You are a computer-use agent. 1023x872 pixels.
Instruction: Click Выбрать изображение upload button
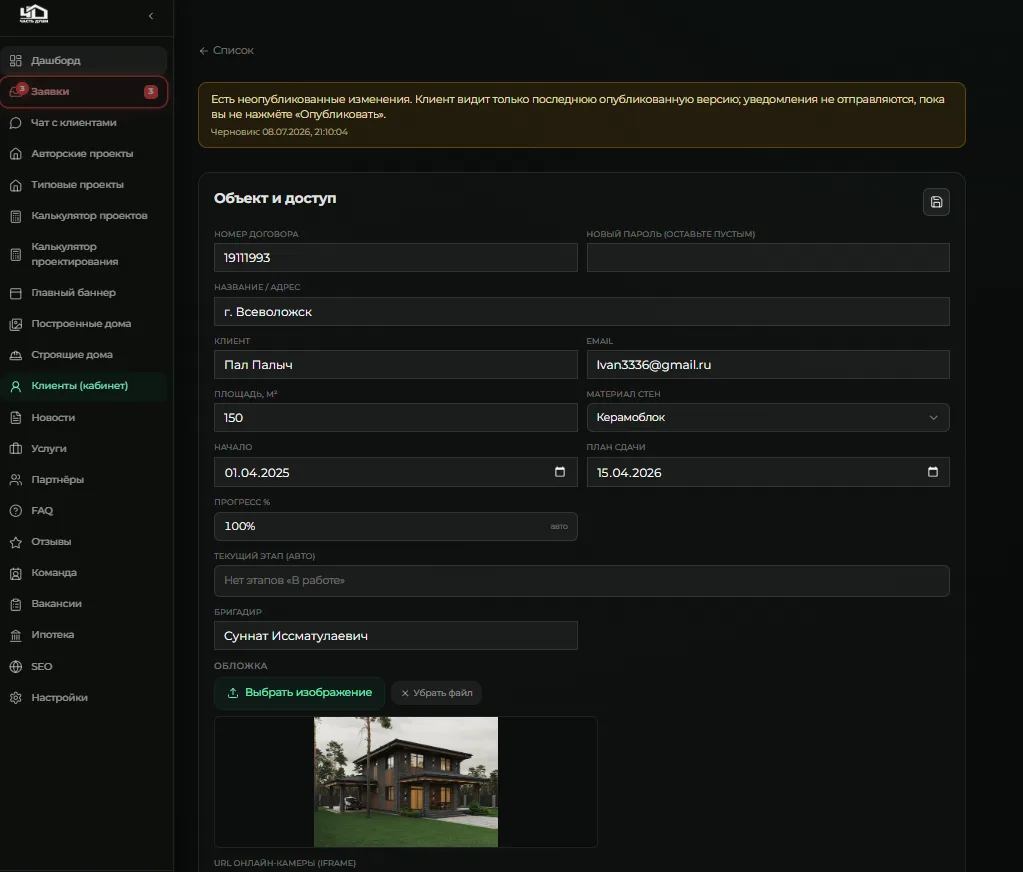tap(299, 693)
